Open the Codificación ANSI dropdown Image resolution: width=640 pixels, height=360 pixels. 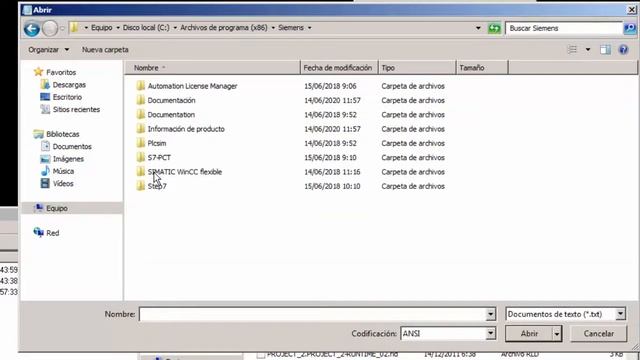[x=491, y=333]
